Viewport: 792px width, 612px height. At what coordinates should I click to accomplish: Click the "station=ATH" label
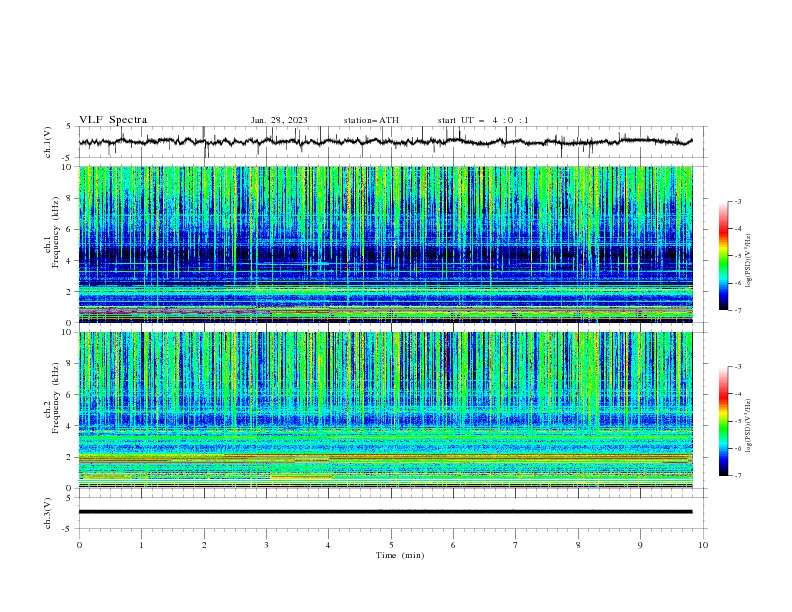(x=371, y=120)
